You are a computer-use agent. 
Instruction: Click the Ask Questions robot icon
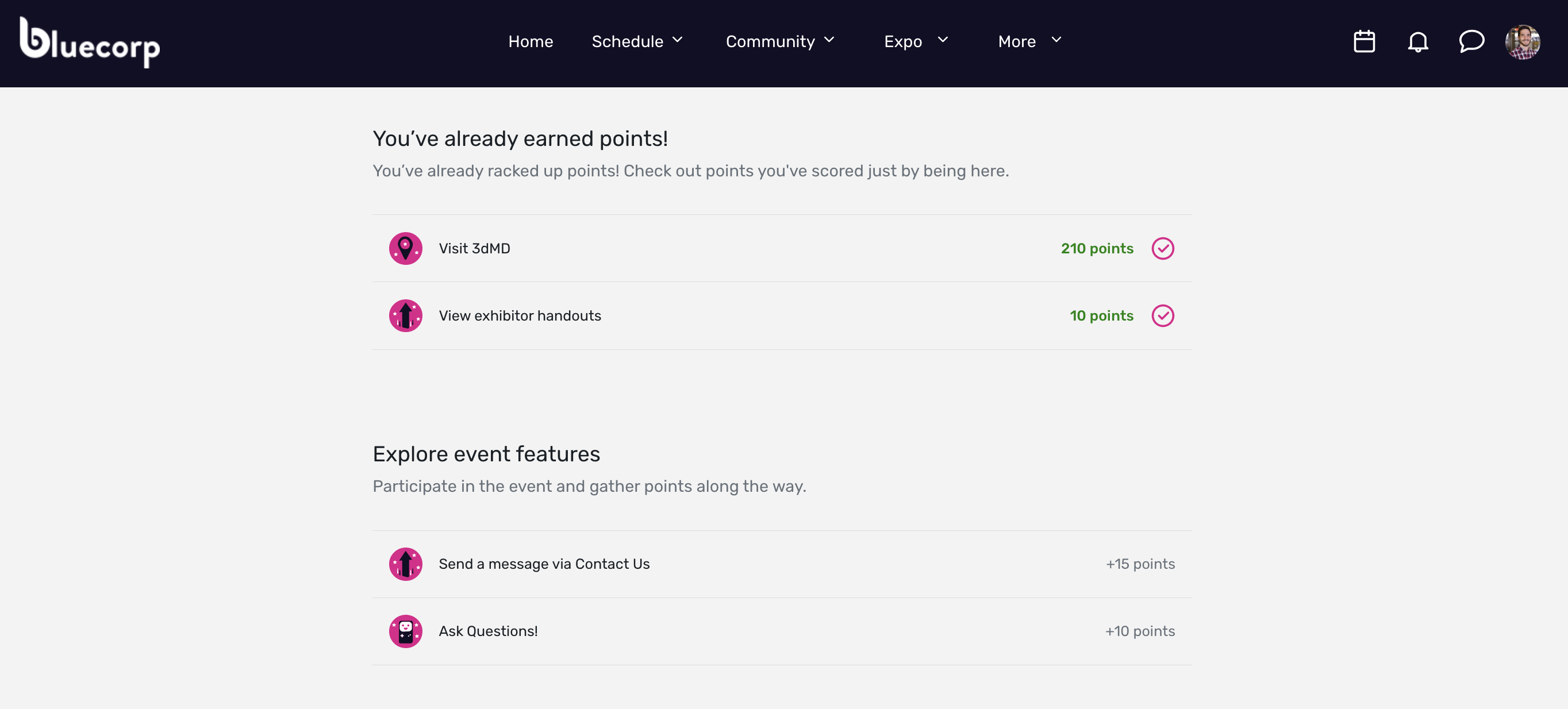click(405, 630)
